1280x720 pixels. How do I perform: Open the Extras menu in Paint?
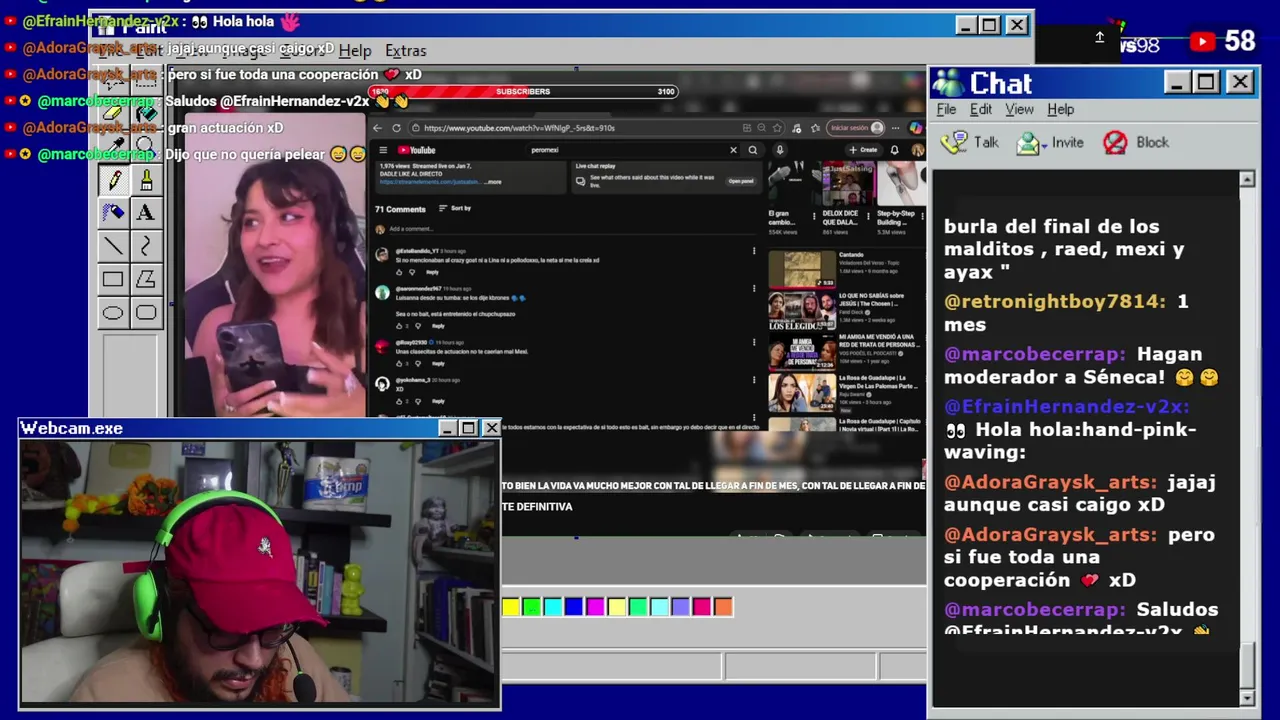[406, 51]
